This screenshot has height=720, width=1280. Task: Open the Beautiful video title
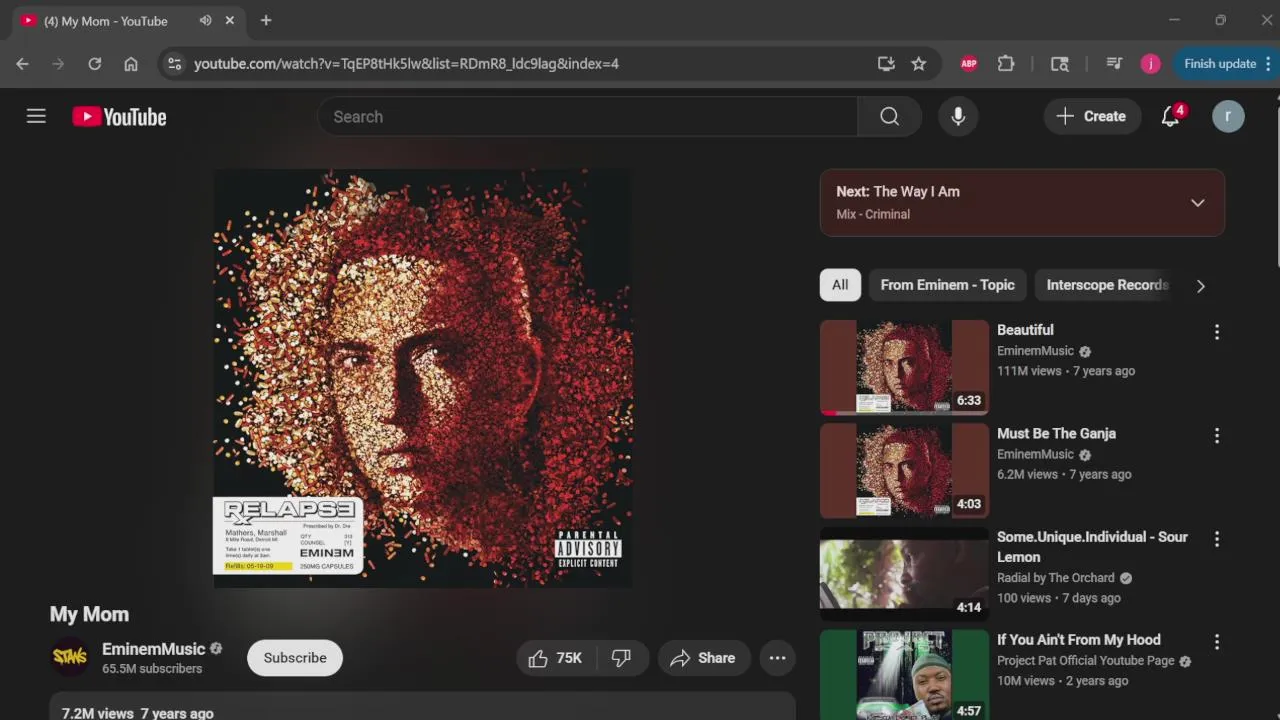pos(1025,330)
